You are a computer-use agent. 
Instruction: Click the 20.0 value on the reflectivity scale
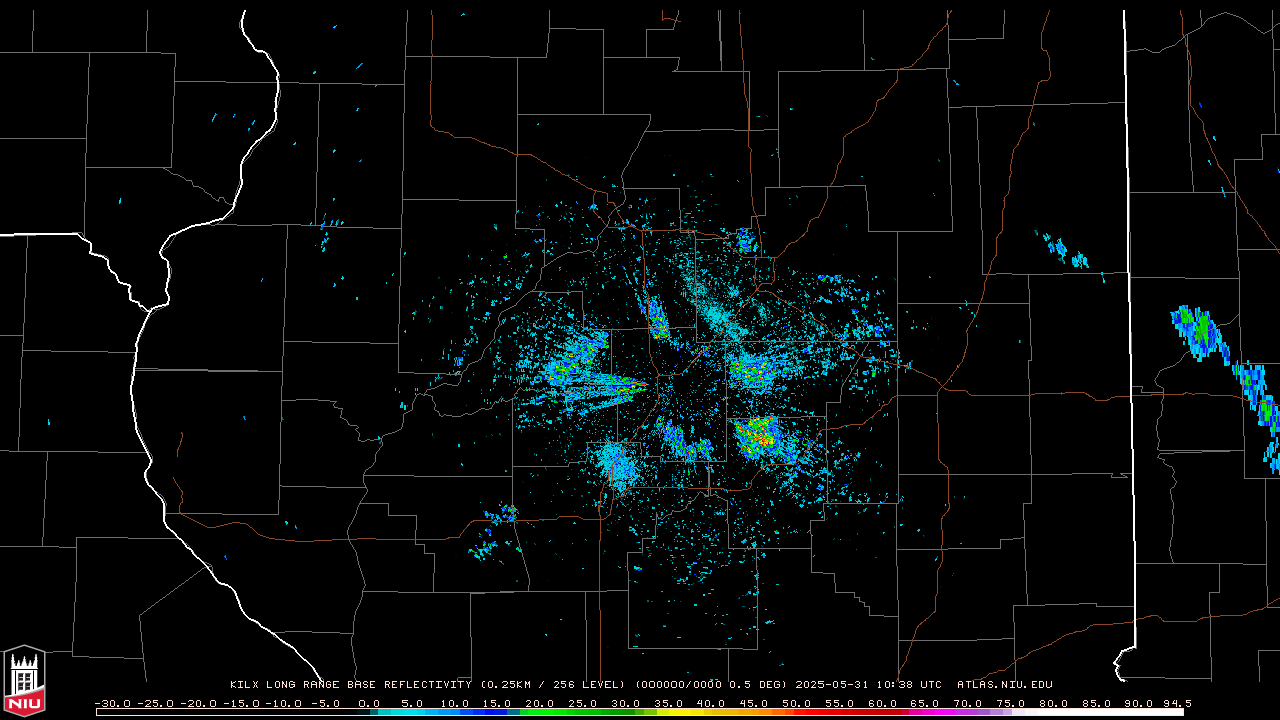540,703
